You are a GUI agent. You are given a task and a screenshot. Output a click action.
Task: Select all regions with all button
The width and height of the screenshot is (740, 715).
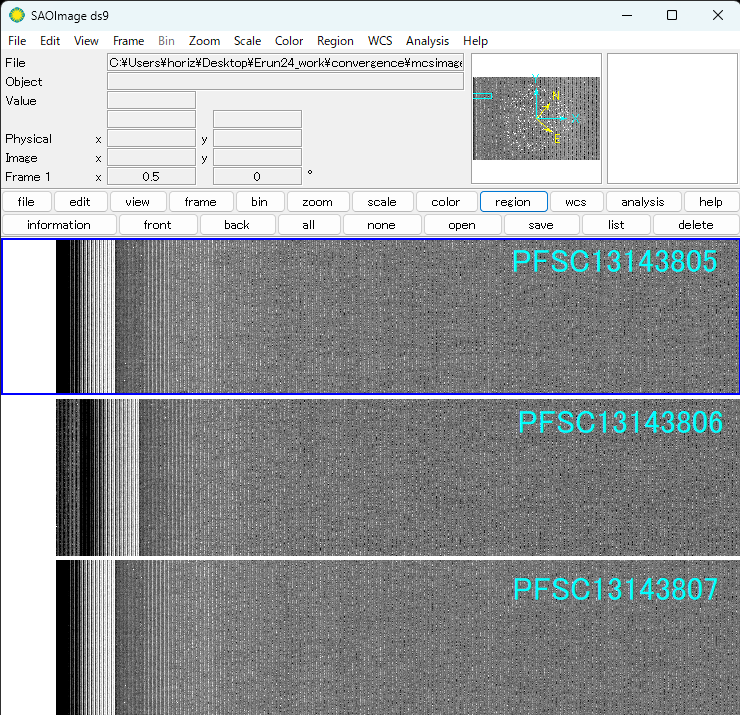[309, 225]
